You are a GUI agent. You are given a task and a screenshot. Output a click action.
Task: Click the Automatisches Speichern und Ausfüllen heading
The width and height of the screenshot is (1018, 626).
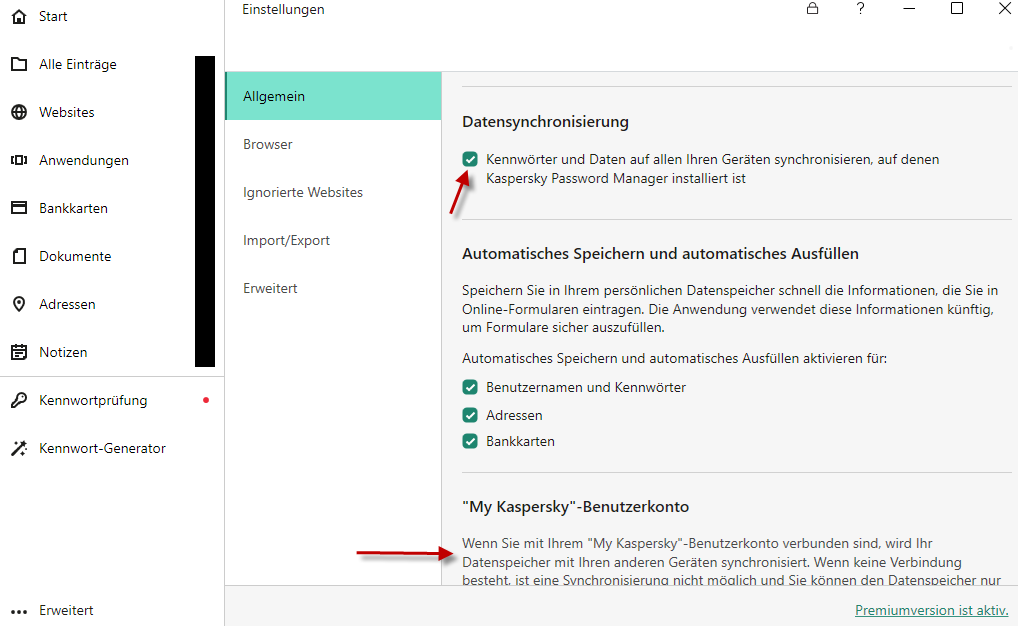pos(660,254)
